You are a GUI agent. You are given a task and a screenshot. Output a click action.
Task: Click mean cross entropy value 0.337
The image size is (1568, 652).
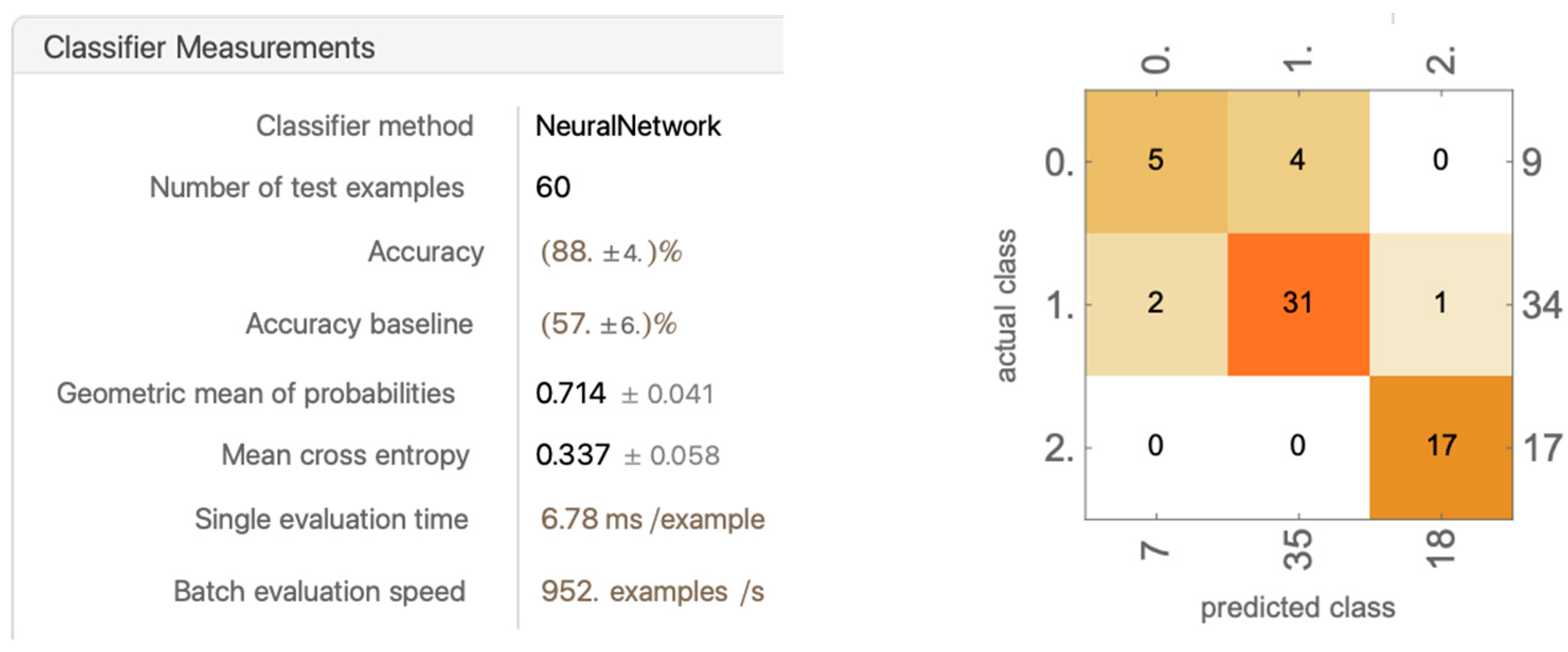(573, 455)
